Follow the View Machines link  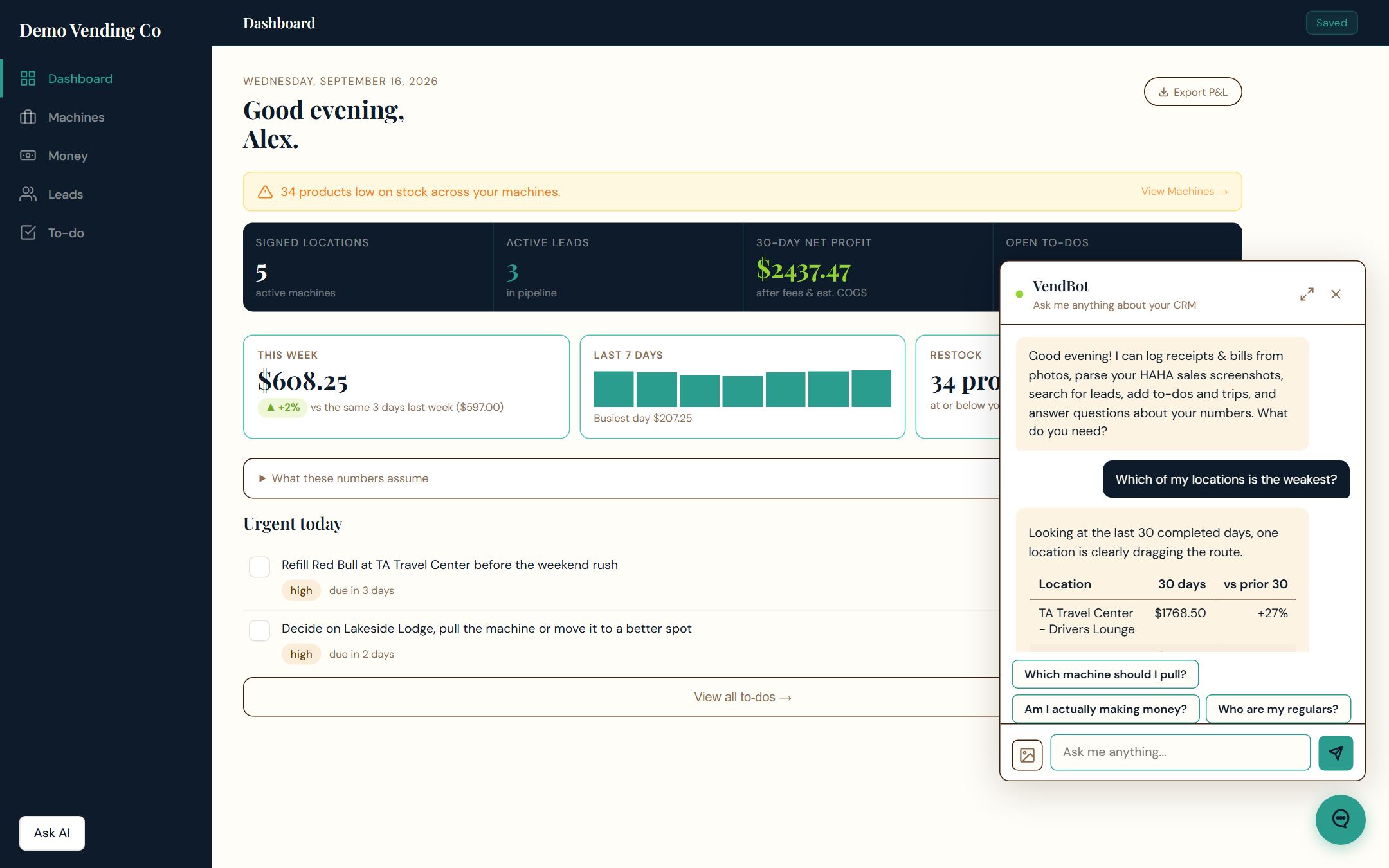point(1185,192)
